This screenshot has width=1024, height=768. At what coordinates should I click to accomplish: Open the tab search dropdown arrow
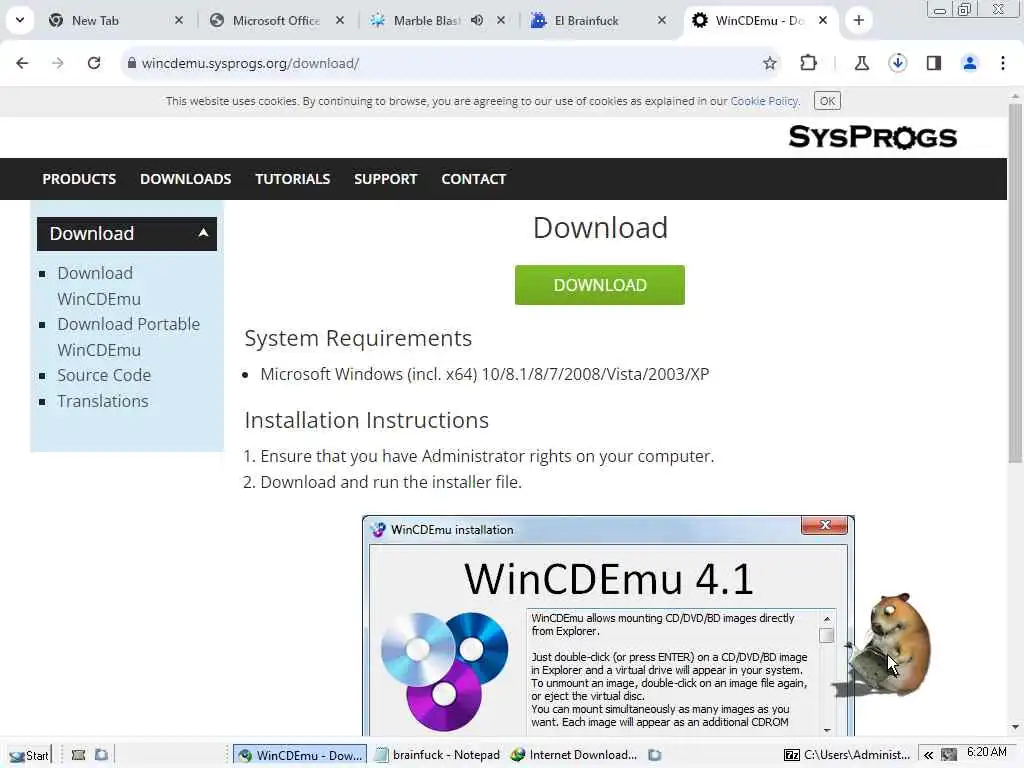click(20, 20)
